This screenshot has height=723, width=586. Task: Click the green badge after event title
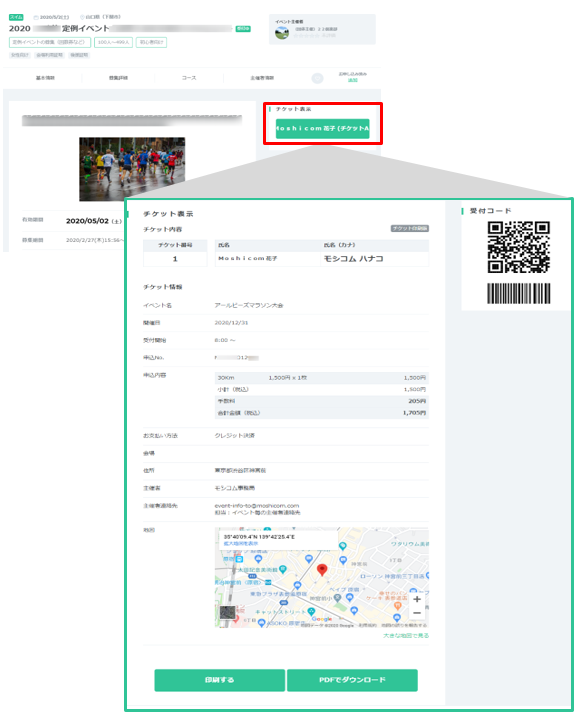click(x=243, y=29)
